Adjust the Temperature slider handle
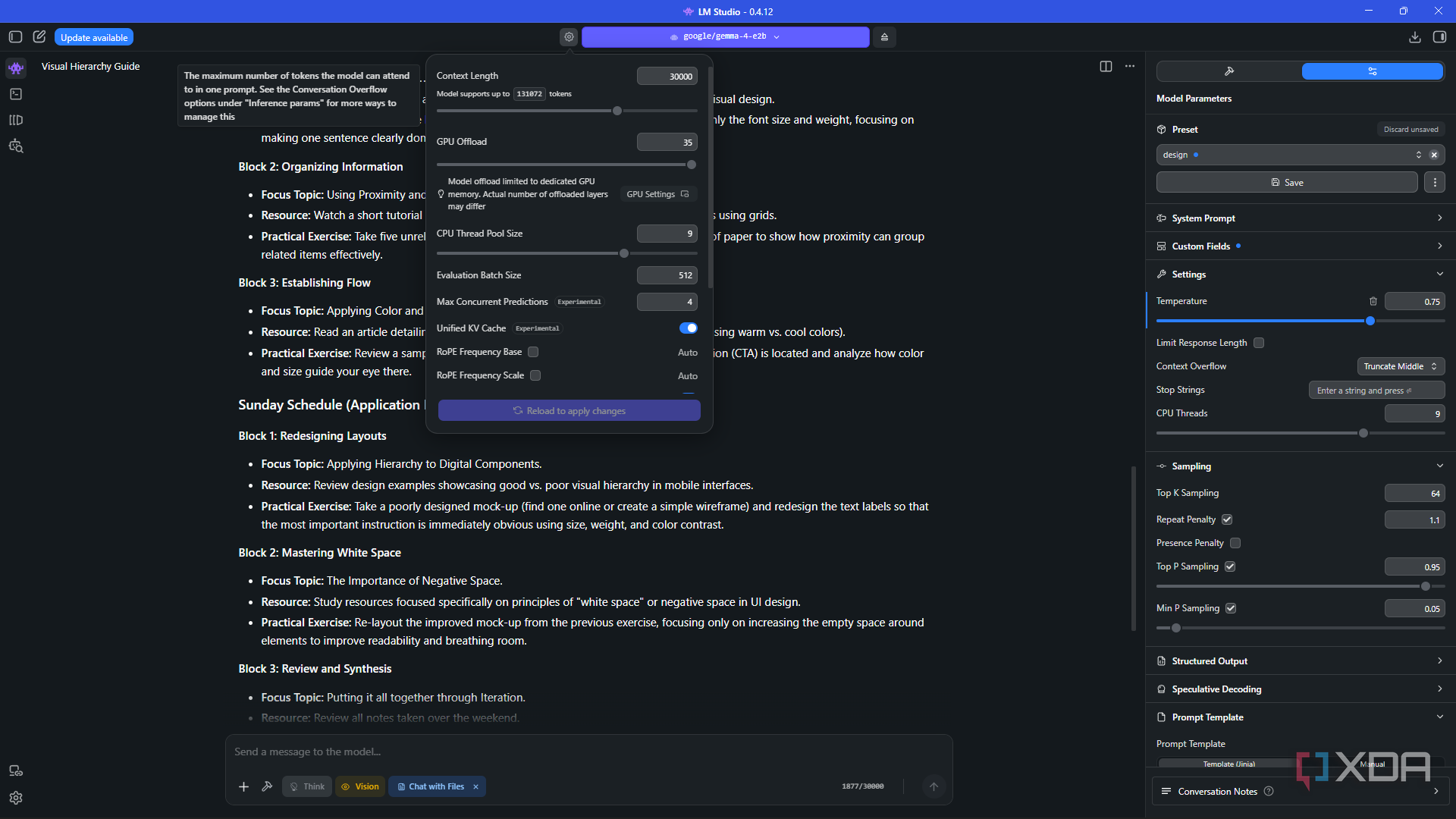1456x819 pixels. click(1370, 321)
